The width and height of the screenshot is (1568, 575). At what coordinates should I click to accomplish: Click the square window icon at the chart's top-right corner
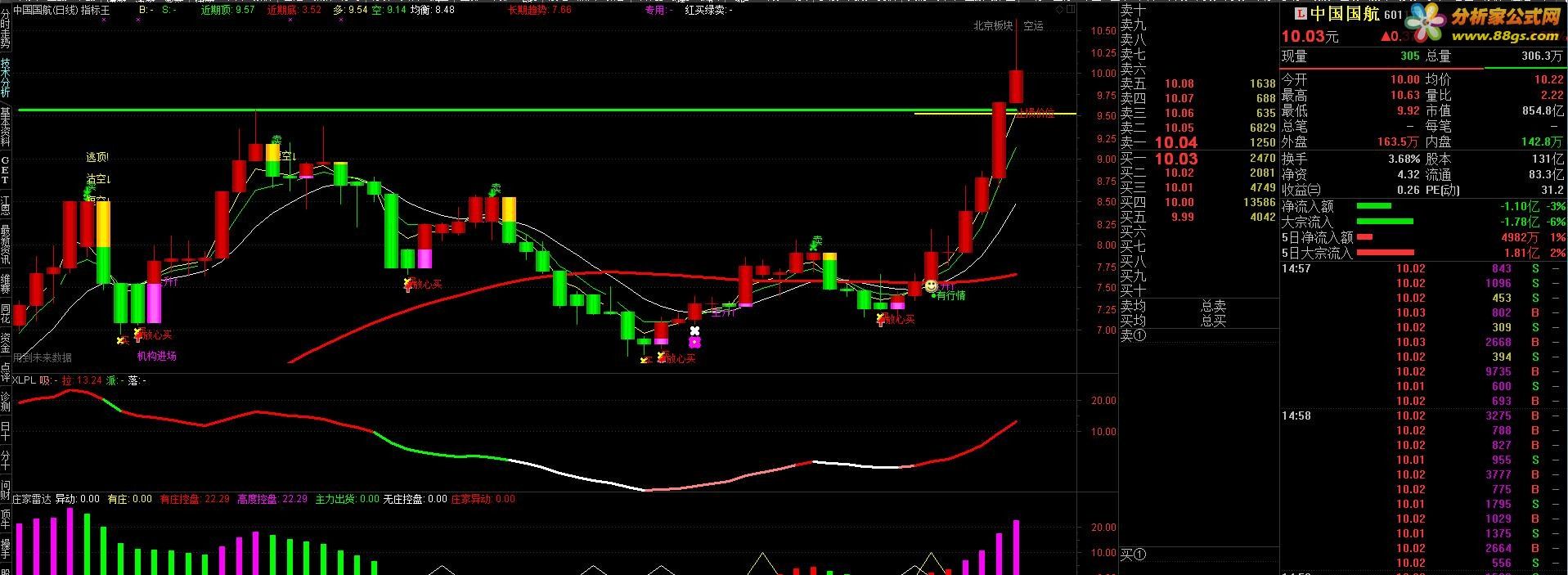(1070, 11)
